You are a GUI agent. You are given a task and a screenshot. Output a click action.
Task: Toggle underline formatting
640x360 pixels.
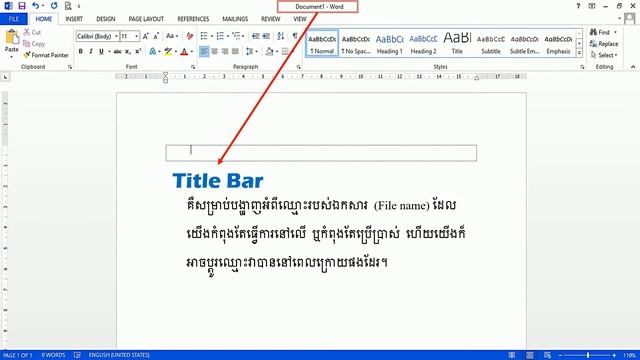(x=101, y=51)
